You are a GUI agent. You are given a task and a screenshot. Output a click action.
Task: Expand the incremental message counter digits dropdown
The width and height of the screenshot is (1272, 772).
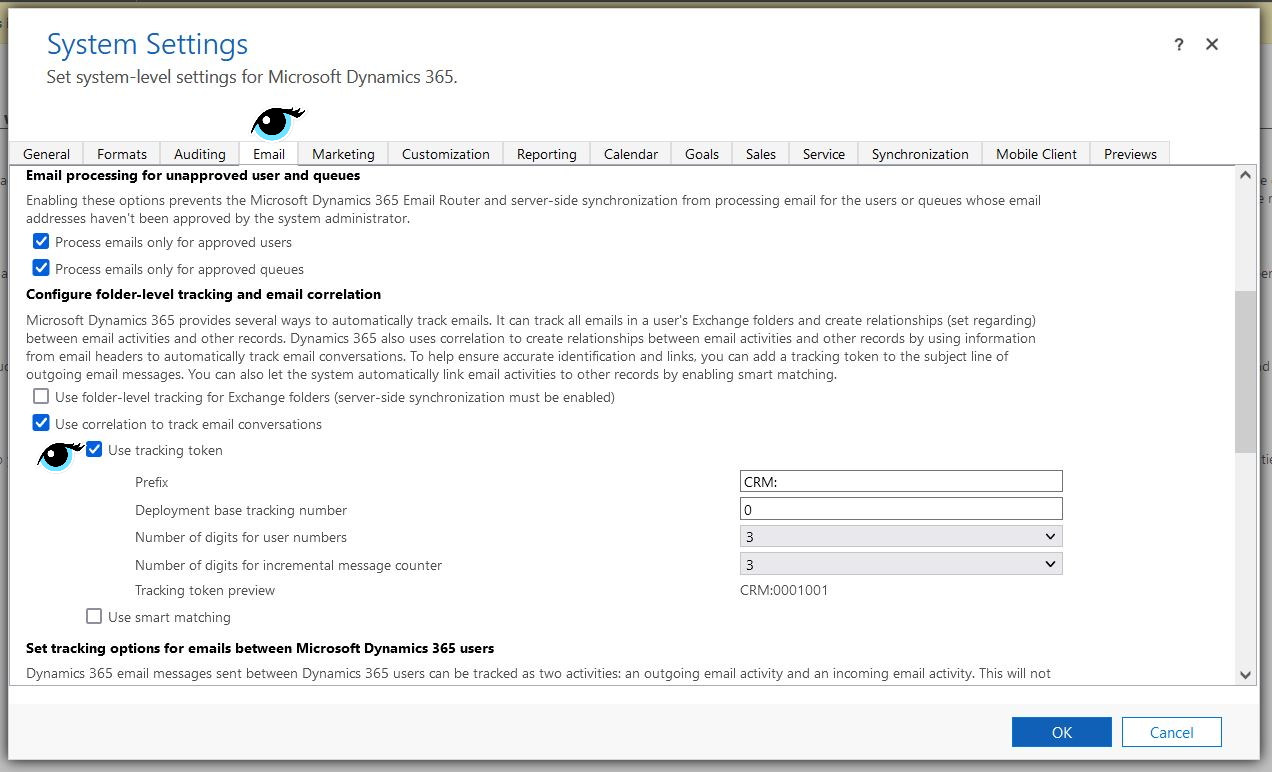901,564
